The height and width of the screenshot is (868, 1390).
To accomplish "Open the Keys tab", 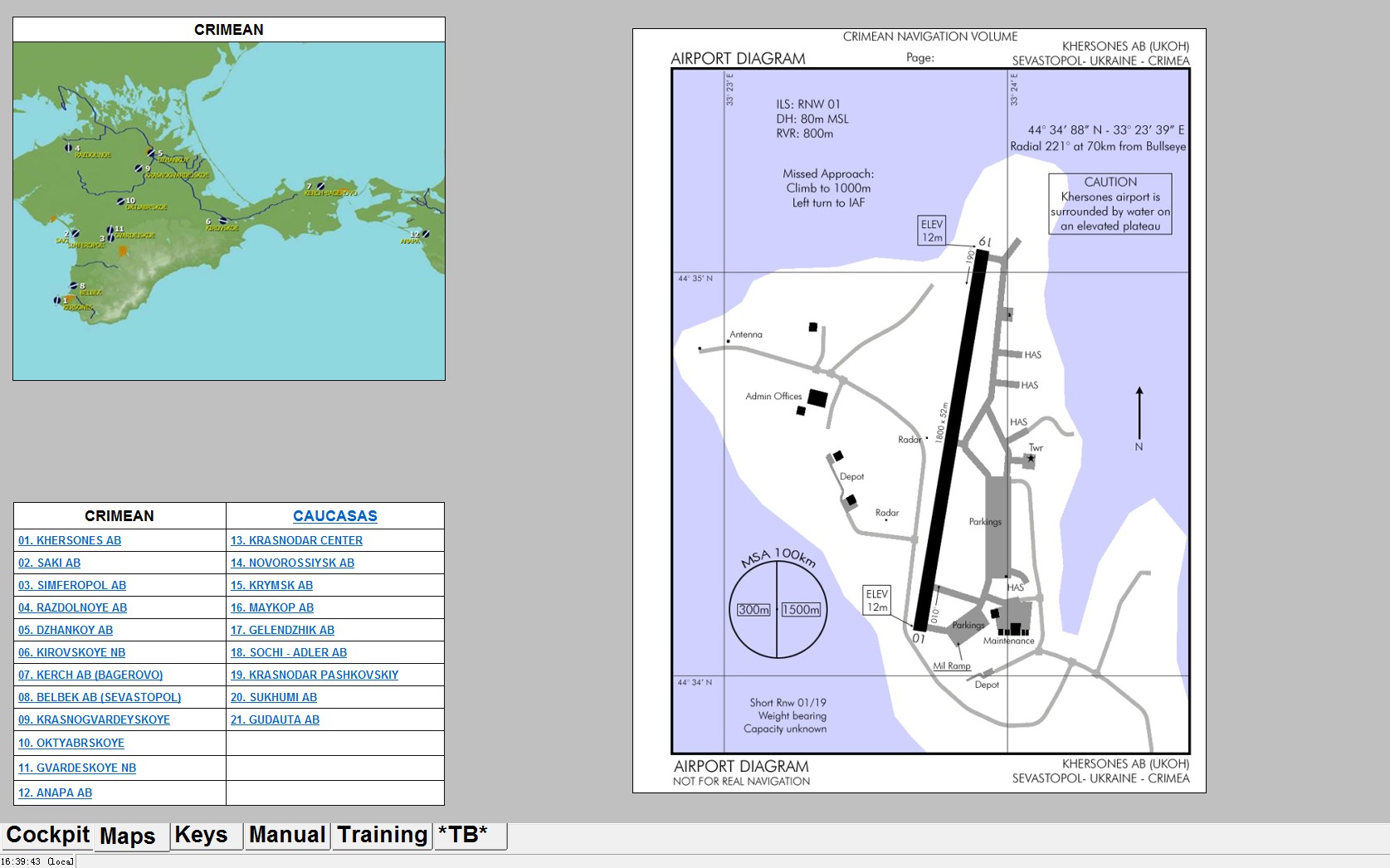I will tap(206, 836).
